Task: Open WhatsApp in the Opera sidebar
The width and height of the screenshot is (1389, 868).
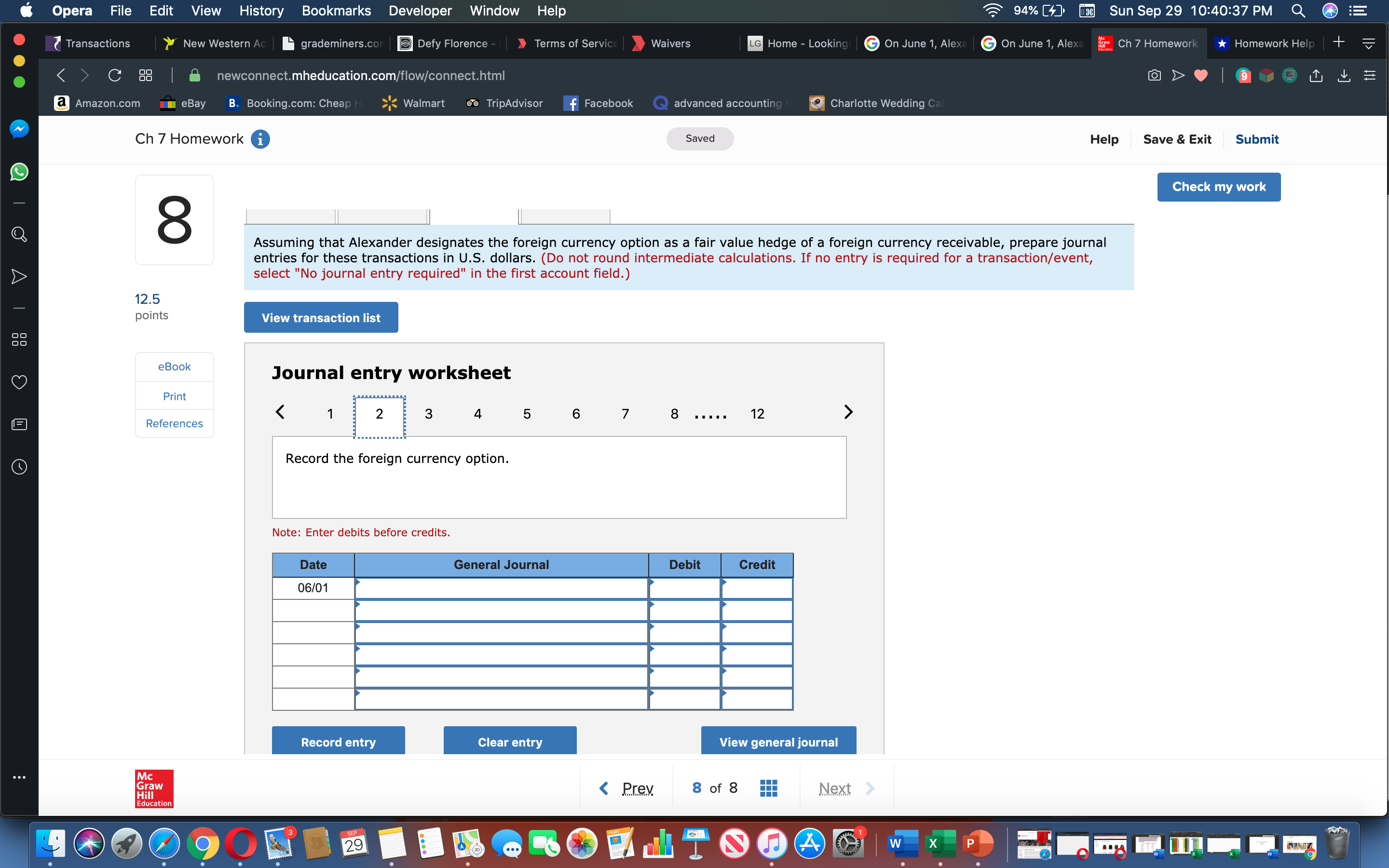Action: point(19,172)
